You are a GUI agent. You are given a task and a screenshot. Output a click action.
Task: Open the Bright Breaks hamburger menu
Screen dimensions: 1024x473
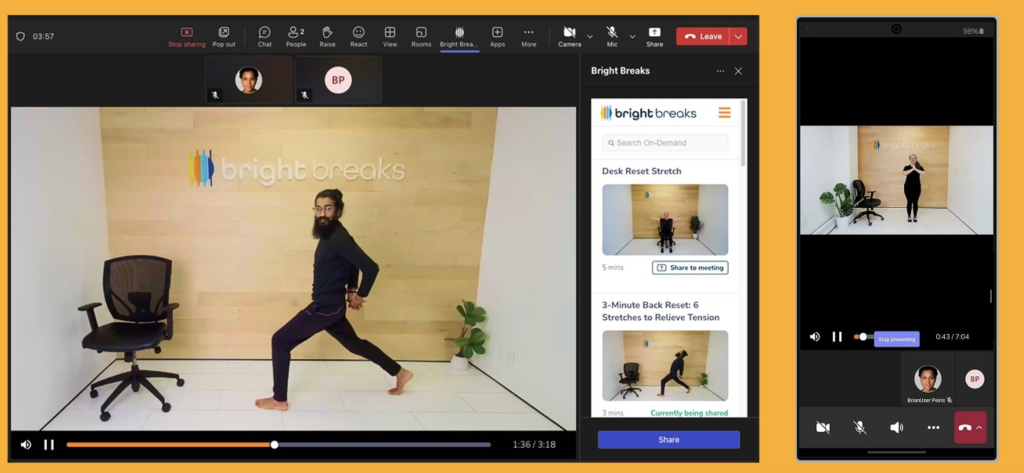coord(724,113)
